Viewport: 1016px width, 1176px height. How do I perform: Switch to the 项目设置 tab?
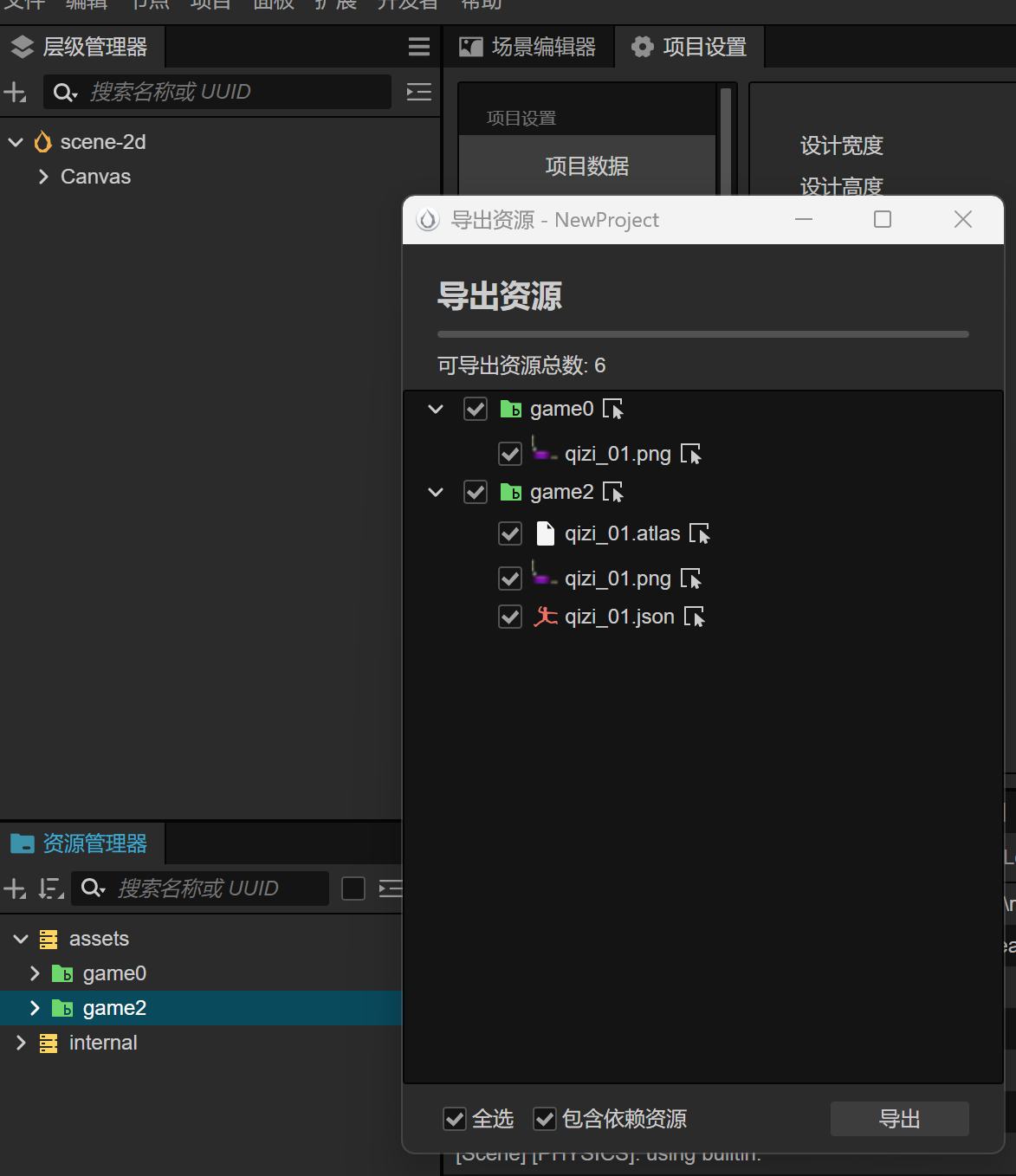point(689,47)
